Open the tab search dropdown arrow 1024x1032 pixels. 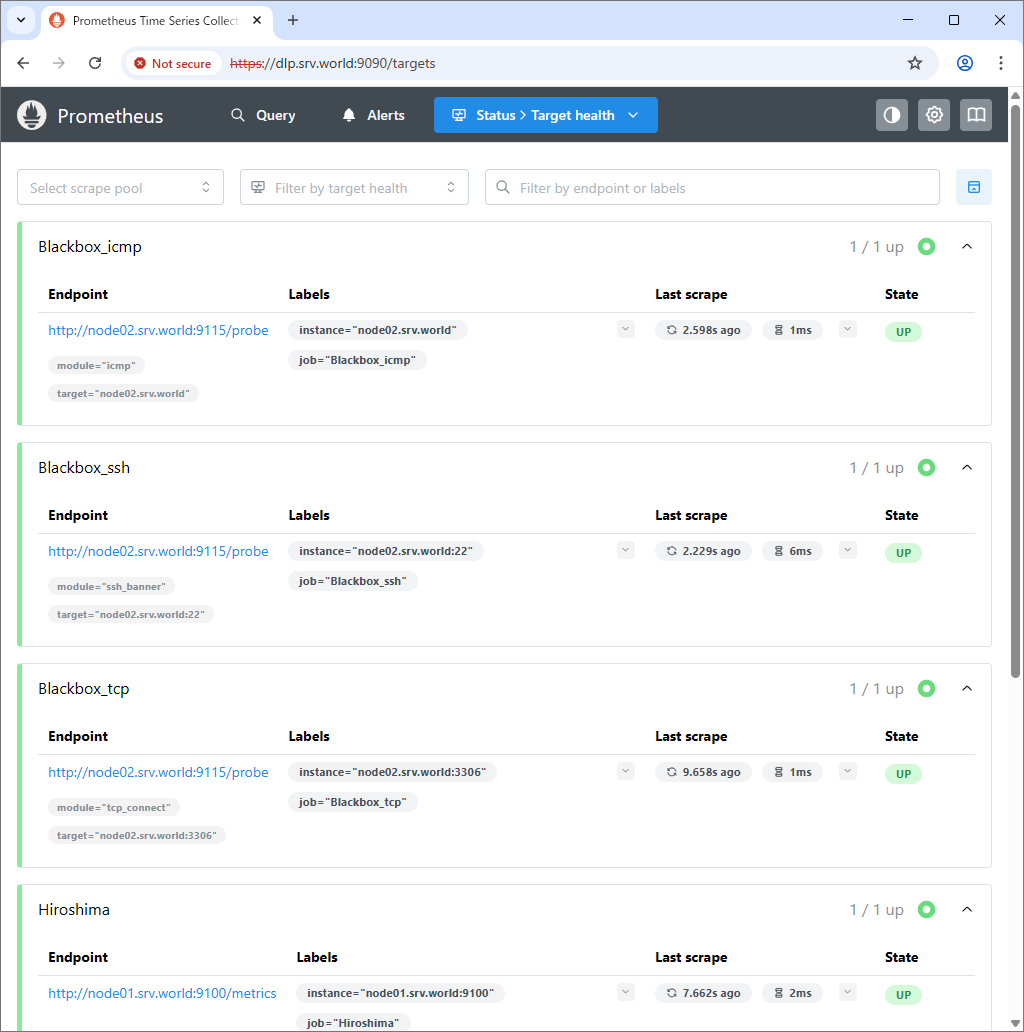[21, 20]
